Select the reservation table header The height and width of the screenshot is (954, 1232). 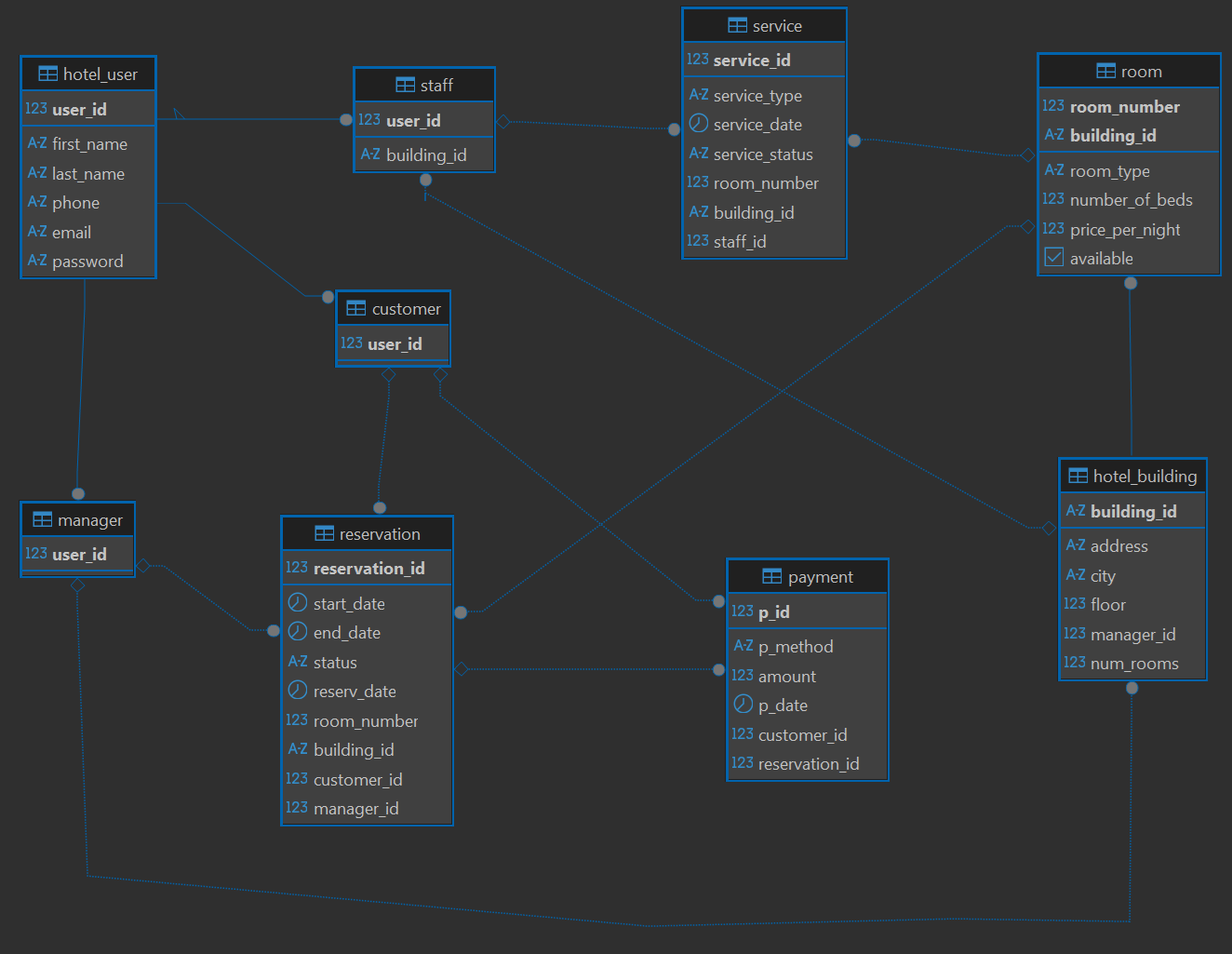[x=379, y=533]
